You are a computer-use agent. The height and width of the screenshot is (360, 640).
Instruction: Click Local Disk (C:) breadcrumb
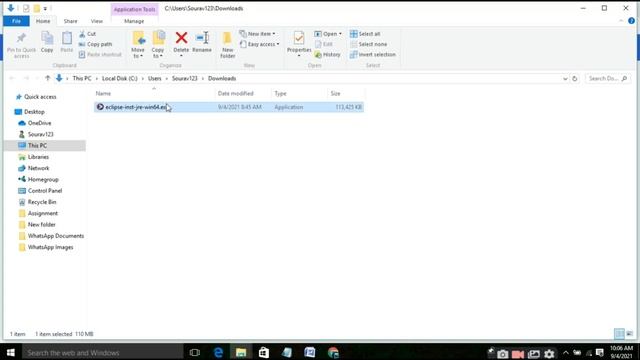(x=120, y=78)
